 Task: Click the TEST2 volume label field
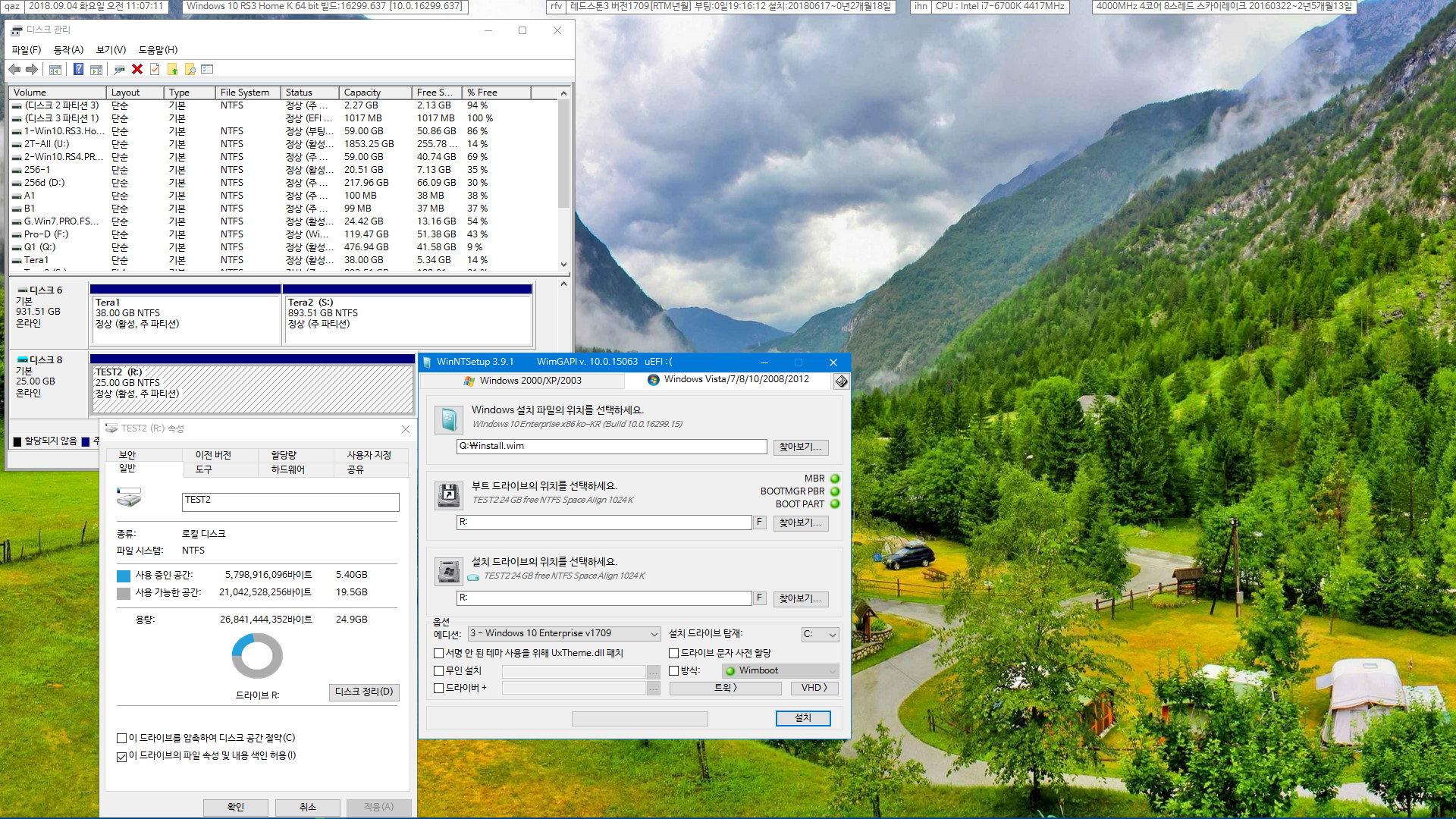point(290,502)
